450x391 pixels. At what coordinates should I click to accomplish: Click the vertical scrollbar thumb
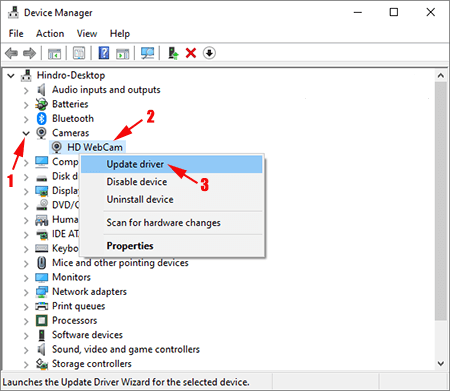441,201
